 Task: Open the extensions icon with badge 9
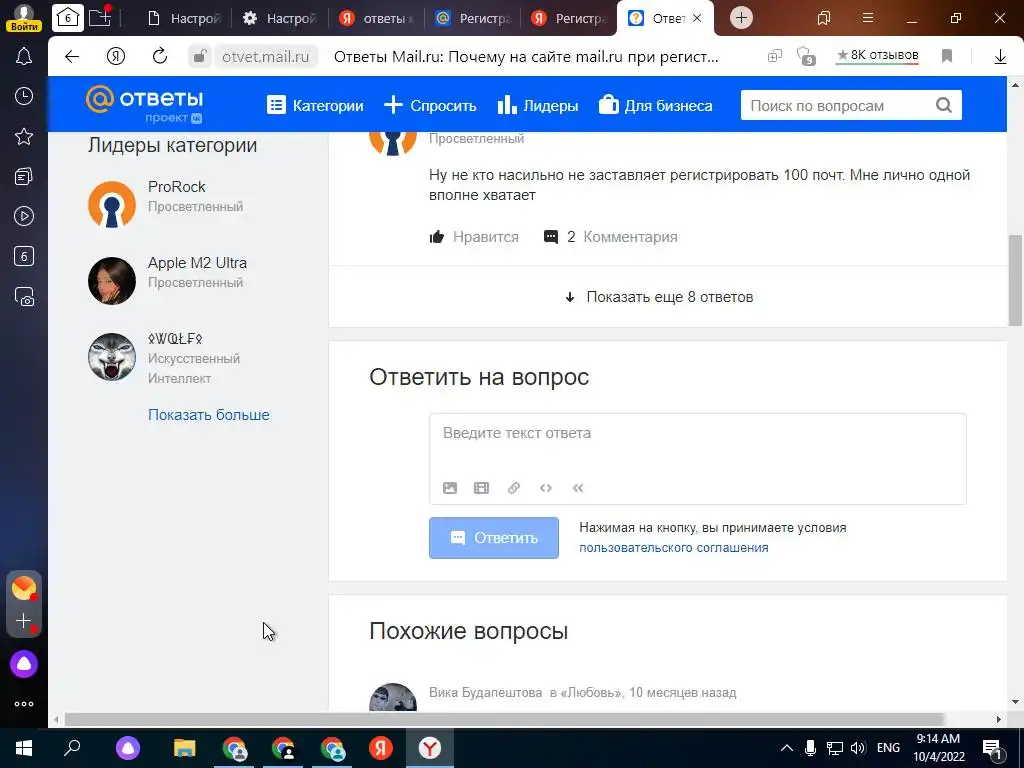pyautogui.click(x=807, y=57)
